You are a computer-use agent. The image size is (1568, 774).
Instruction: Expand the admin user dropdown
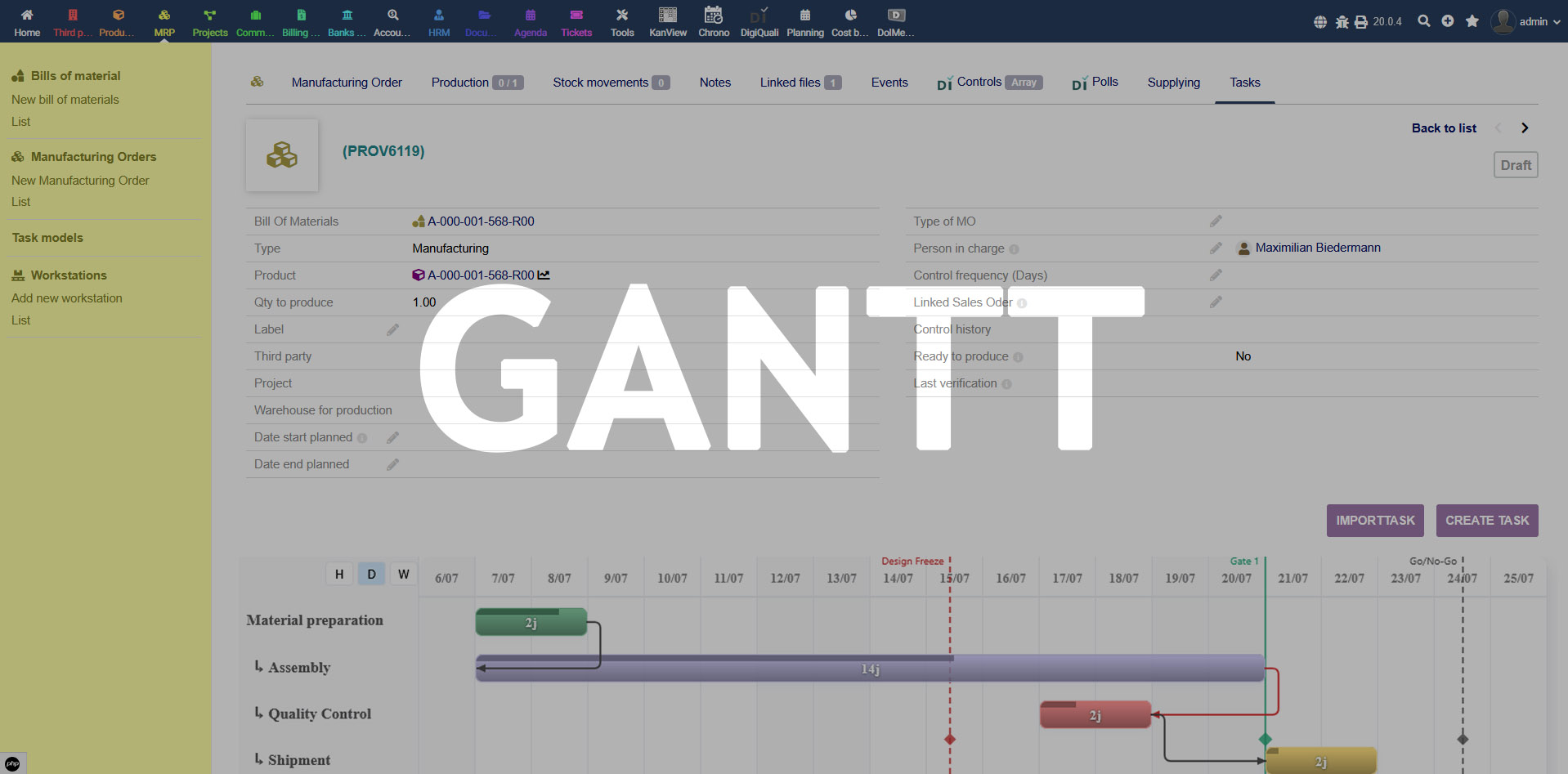1525,22
